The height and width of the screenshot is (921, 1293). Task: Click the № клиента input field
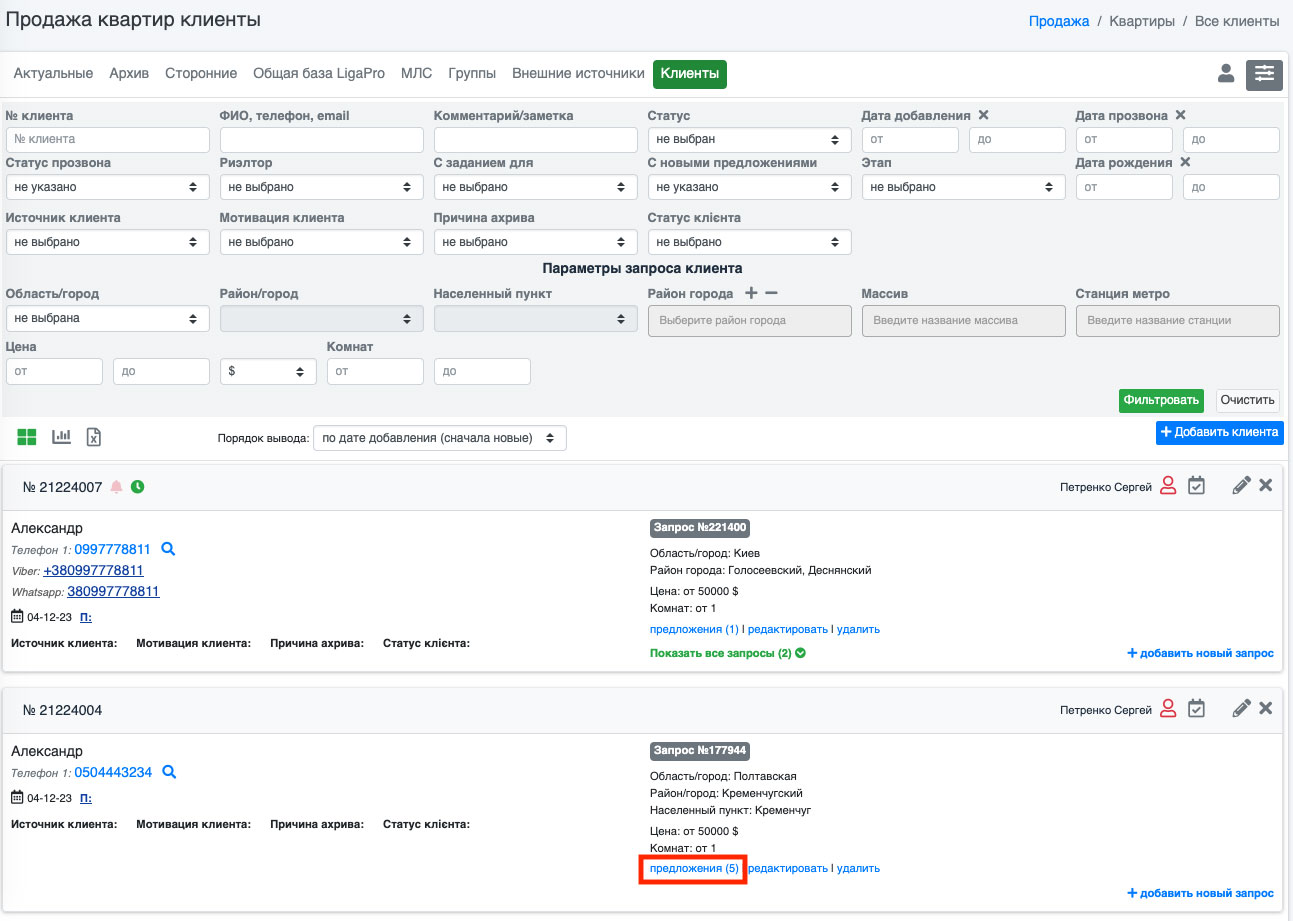[x=107, y=140]
